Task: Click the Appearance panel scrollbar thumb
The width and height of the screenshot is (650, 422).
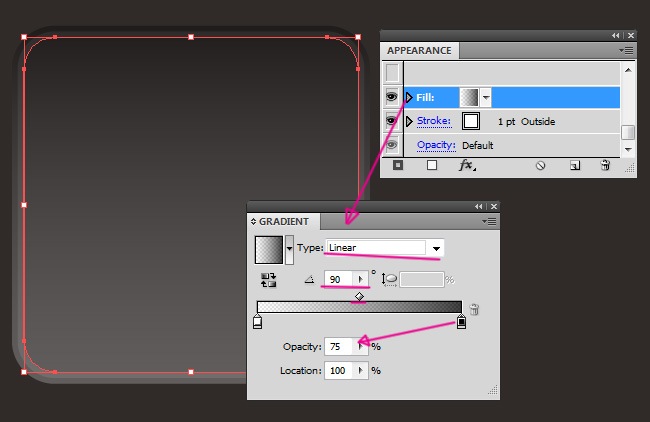Action: coord(628,133)
